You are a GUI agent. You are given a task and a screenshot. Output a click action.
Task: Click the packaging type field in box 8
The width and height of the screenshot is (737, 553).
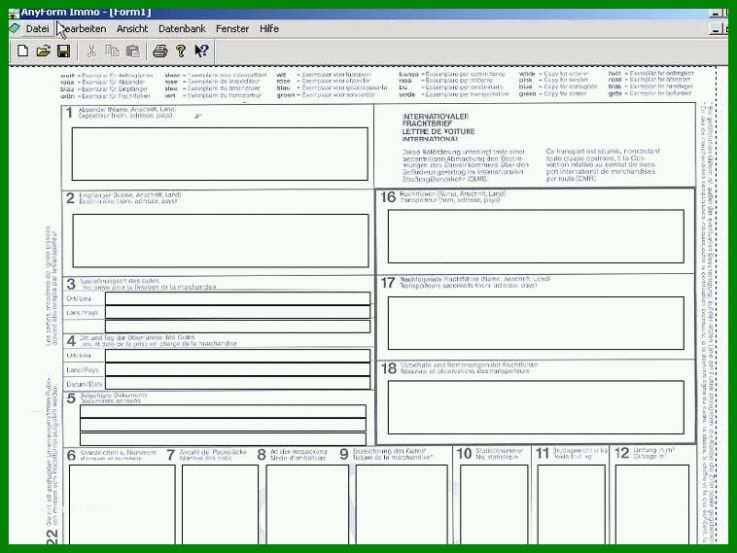307,505
